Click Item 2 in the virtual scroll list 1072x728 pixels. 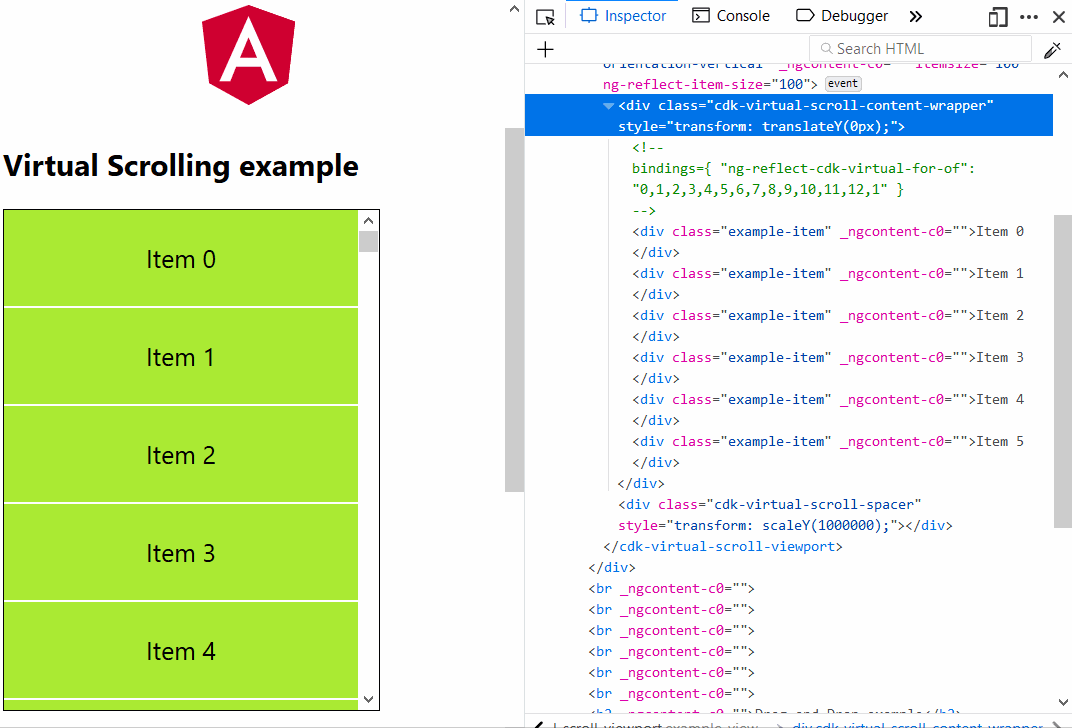click(x=181, y=455)
